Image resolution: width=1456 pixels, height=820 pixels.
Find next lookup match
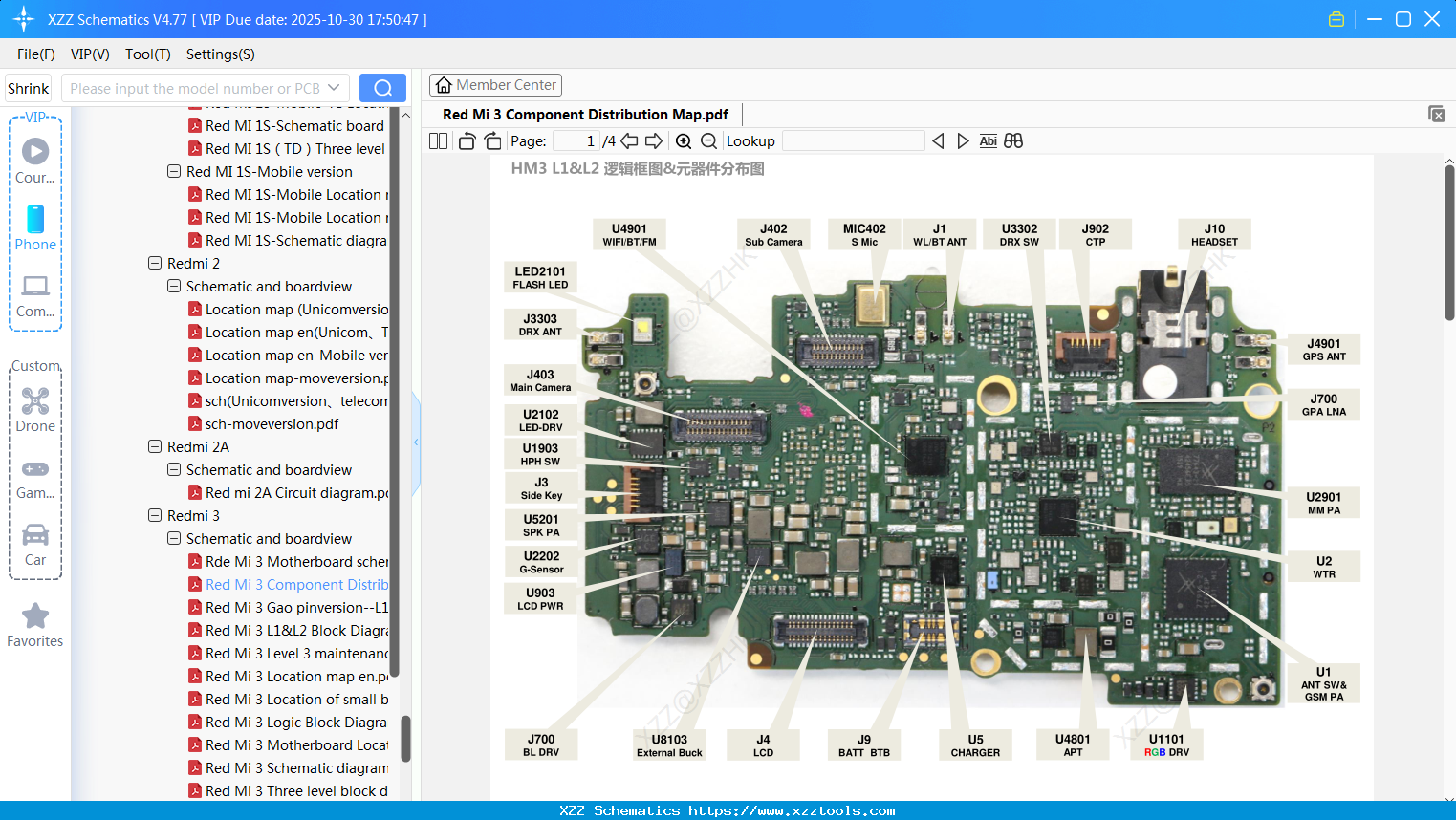point(963,141)
